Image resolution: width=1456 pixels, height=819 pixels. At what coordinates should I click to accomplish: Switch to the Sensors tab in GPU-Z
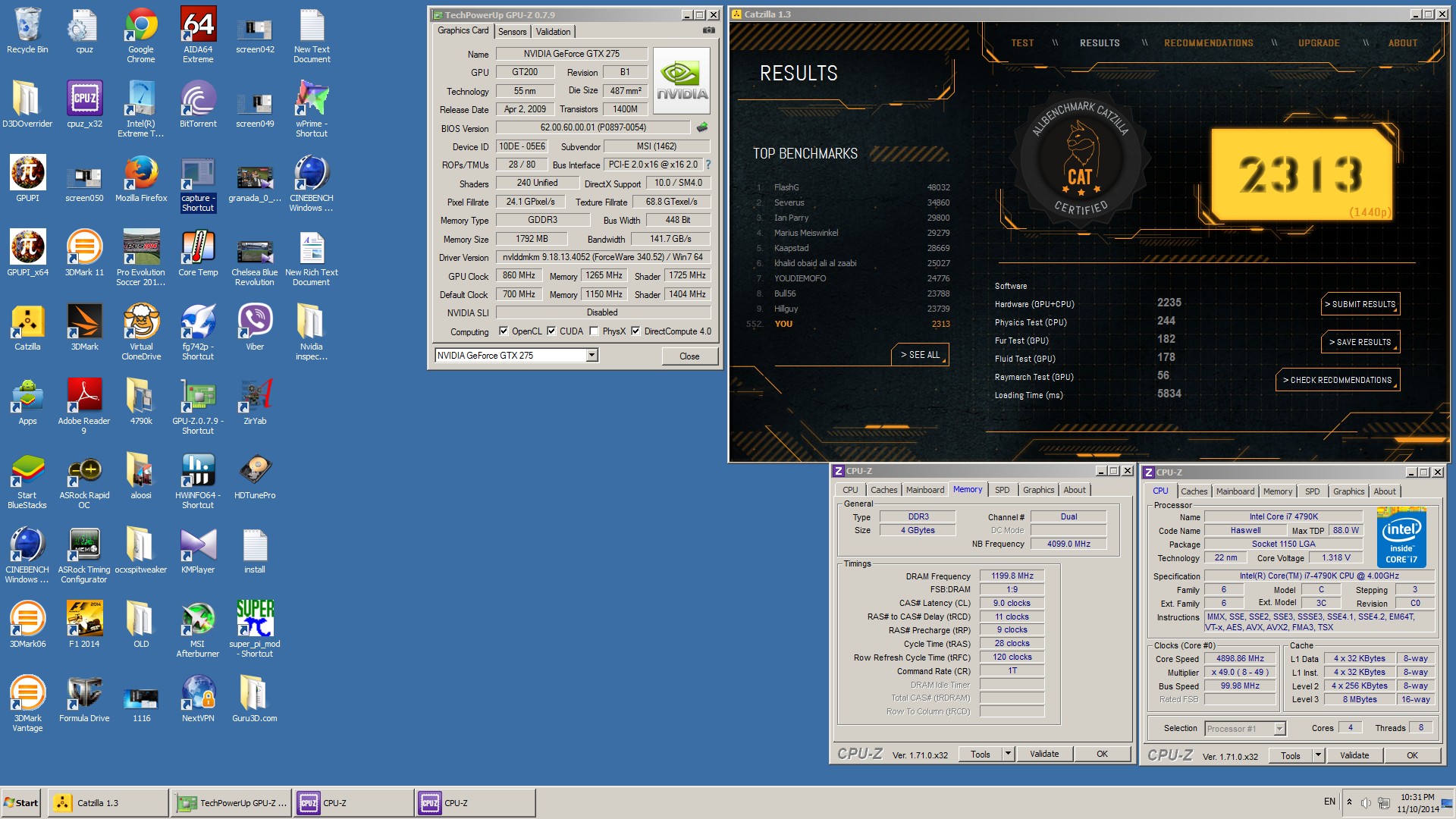pos(512,32)
